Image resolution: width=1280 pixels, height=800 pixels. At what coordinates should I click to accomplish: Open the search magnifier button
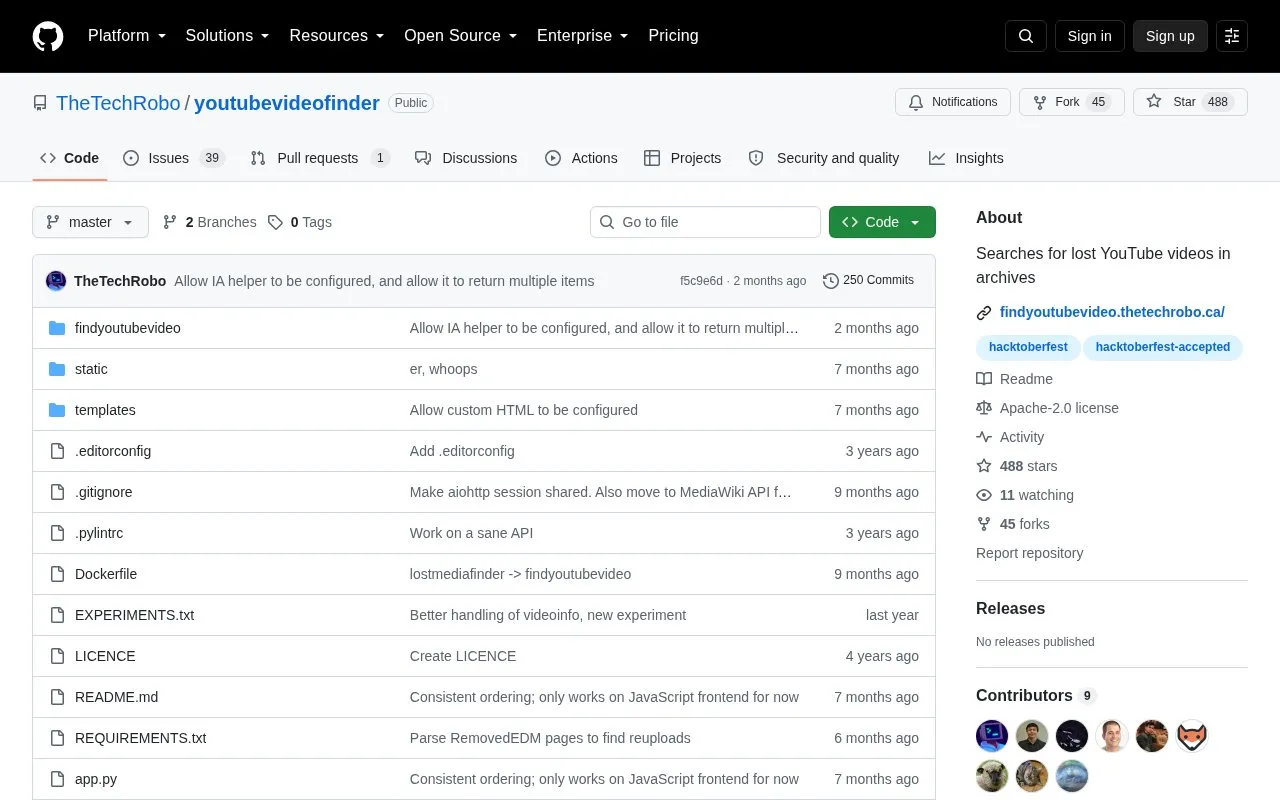pos(1025,36)
